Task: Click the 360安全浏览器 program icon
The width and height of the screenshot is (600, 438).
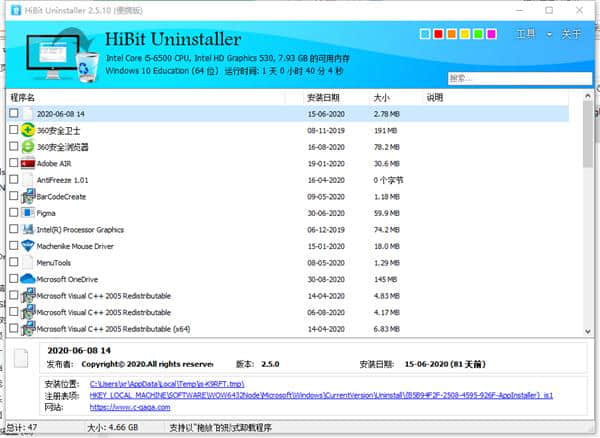Action: (x=28, y=147)
